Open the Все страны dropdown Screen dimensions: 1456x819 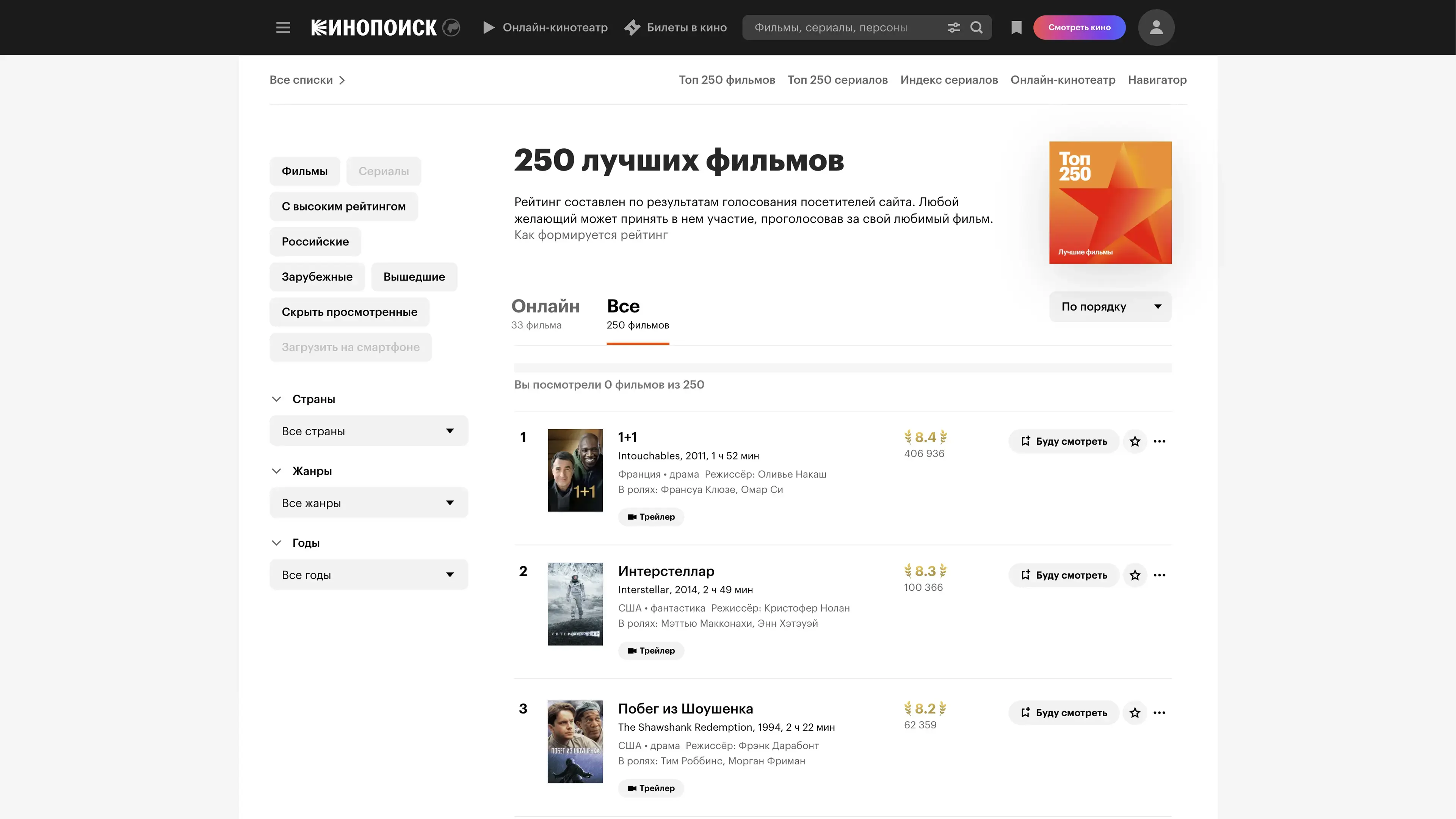(368, 431)
